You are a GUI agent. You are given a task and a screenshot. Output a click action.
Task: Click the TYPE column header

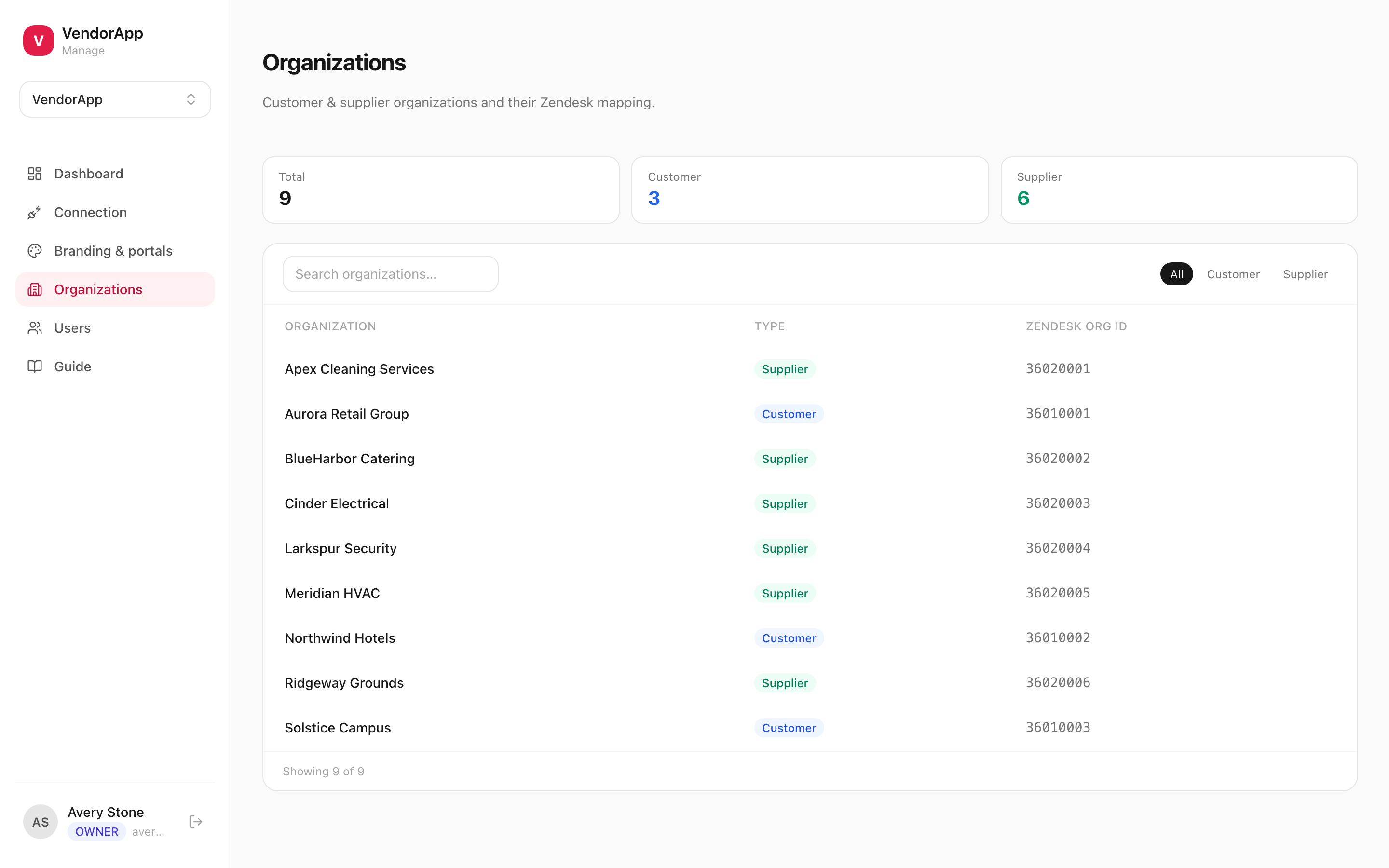769,326
